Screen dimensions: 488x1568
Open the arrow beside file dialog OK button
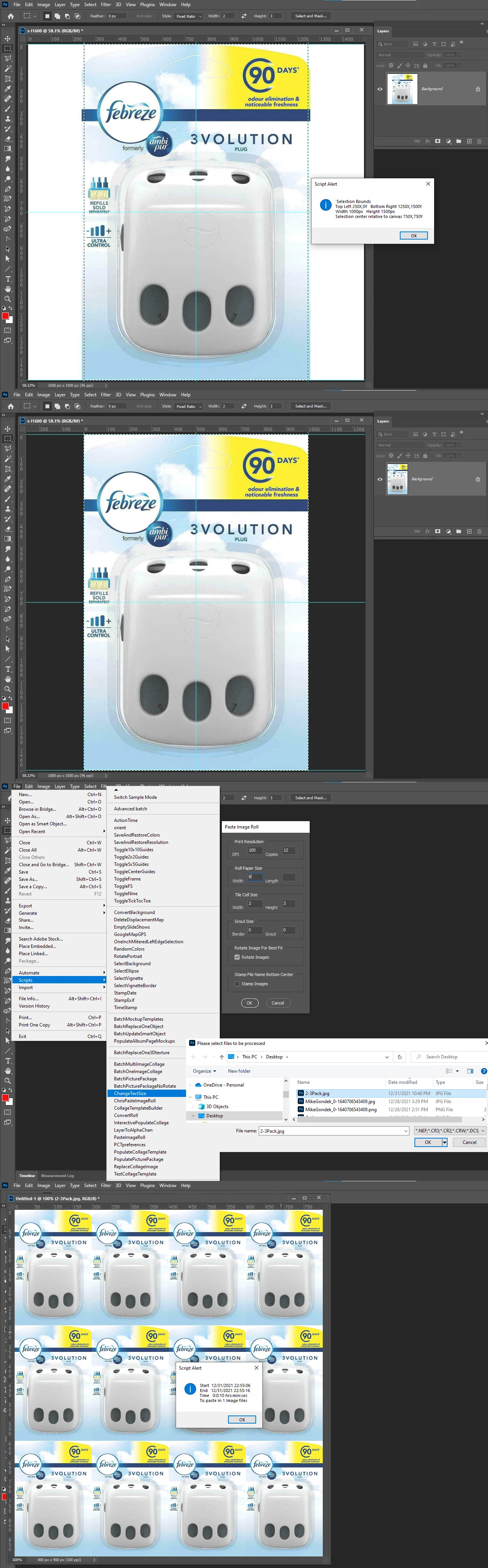tap(445, 1142)
